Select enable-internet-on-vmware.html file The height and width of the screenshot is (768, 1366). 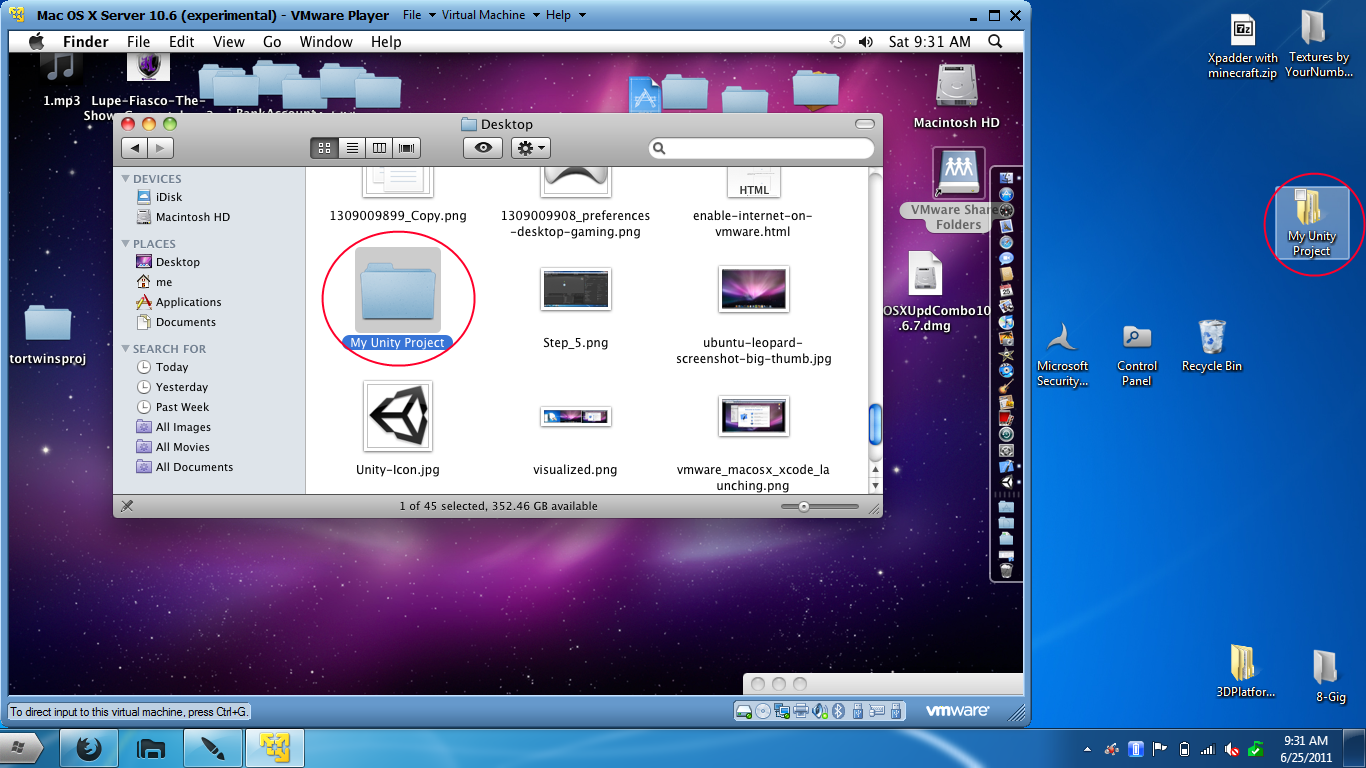pos(754,184)
